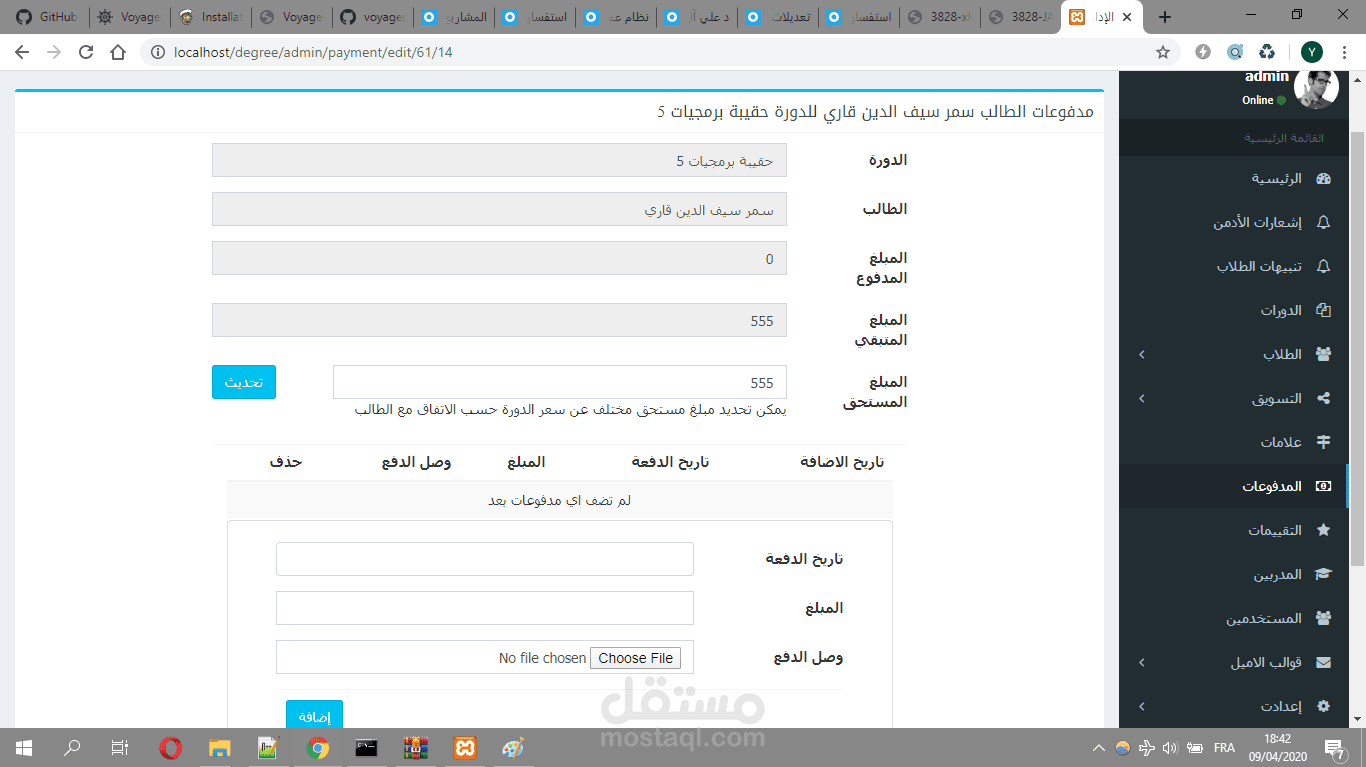Click the الرئيسية dashboard icon in sidebar
This screenshot has width=1366, height=767.
tap(1323, 179)
